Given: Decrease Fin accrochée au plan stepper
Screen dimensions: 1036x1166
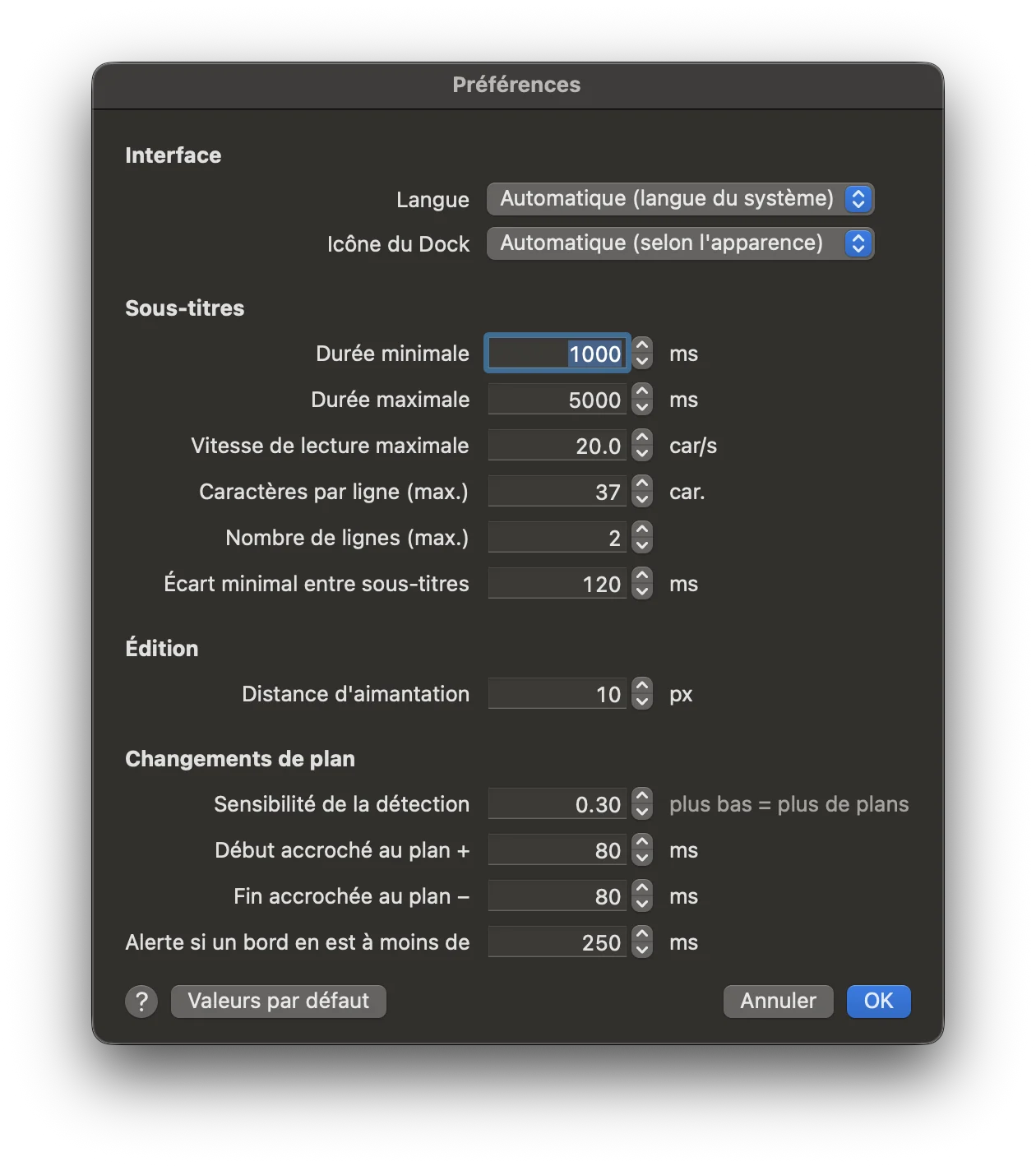Looking at the screenshot, I should (643, 905).
